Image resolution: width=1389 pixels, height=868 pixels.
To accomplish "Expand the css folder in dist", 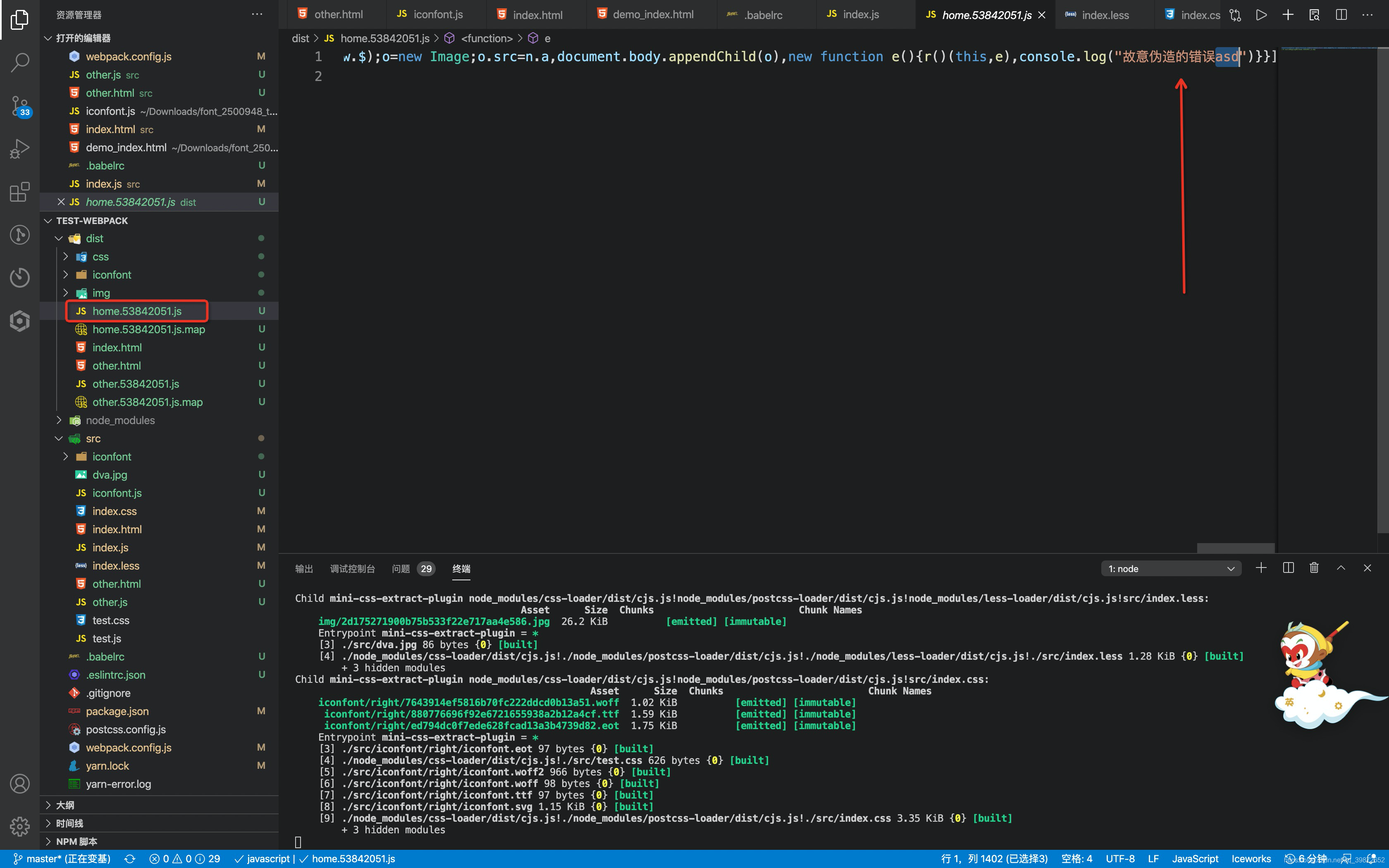I will pyautogui.click(x=65, y=257).
